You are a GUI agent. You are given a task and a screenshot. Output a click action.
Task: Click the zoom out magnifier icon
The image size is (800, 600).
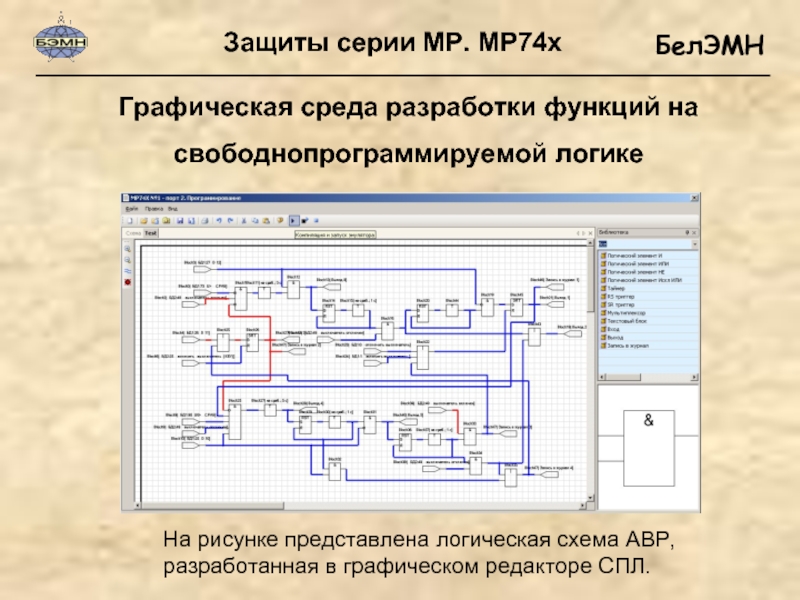pyautogui.click(x=128, y=260)
